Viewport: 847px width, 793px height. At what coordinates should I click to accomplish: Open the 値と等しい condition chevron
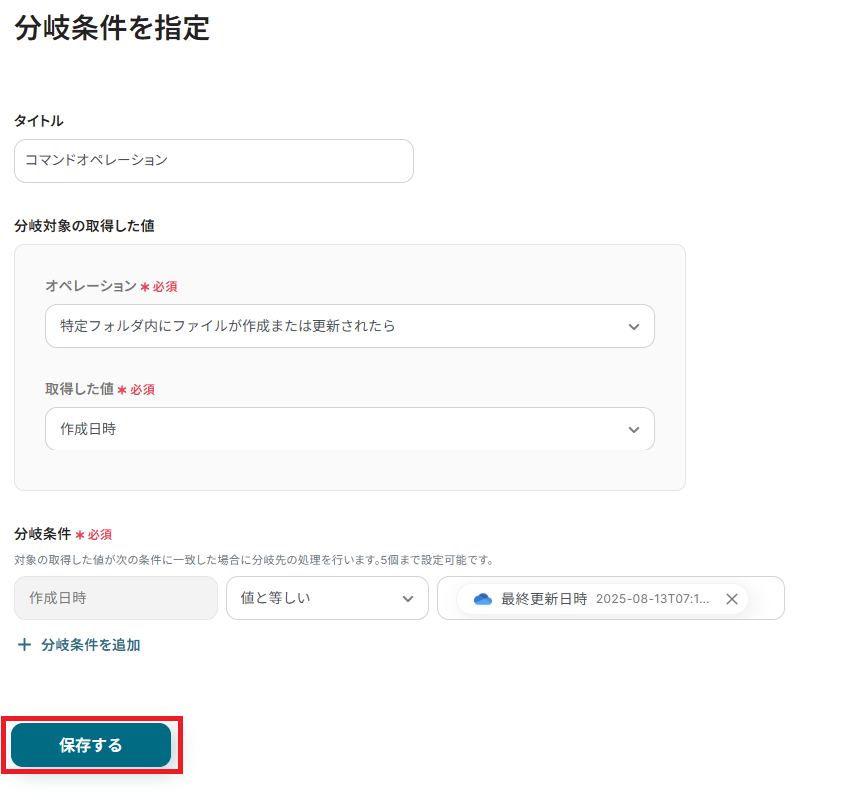(x=407, y=599)
